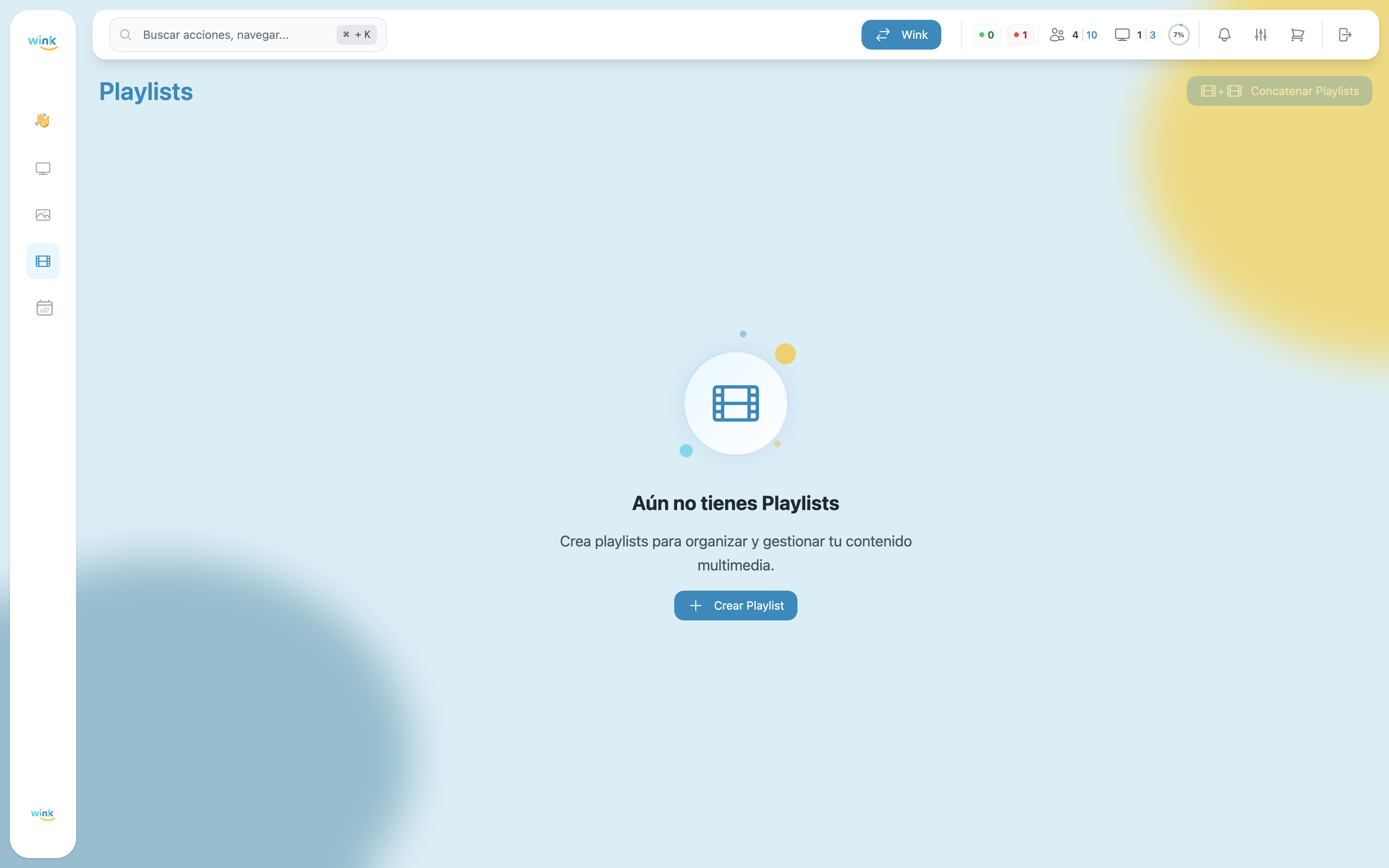Click Concatenar Playlists button
1389x868 pixels.
pos(1279,91)
